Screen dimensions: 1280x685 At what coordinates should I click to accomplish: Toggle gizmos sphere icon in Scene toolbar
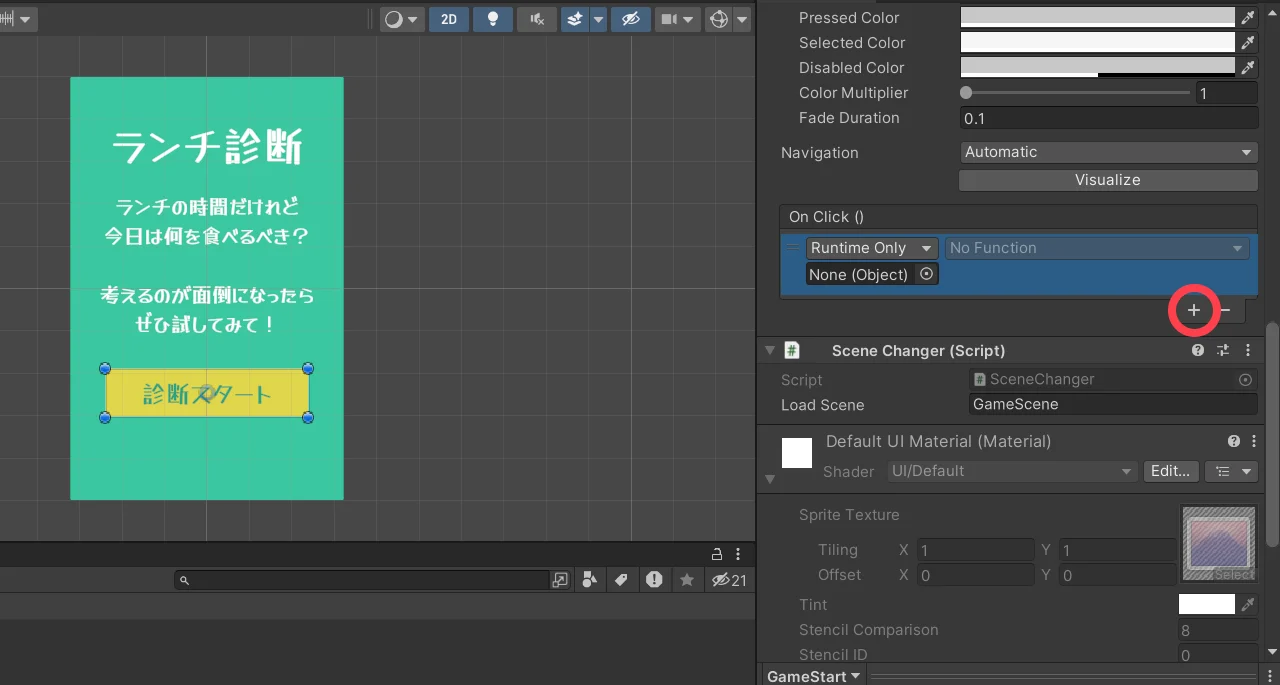pyautogui.click(x=718, y=19)
